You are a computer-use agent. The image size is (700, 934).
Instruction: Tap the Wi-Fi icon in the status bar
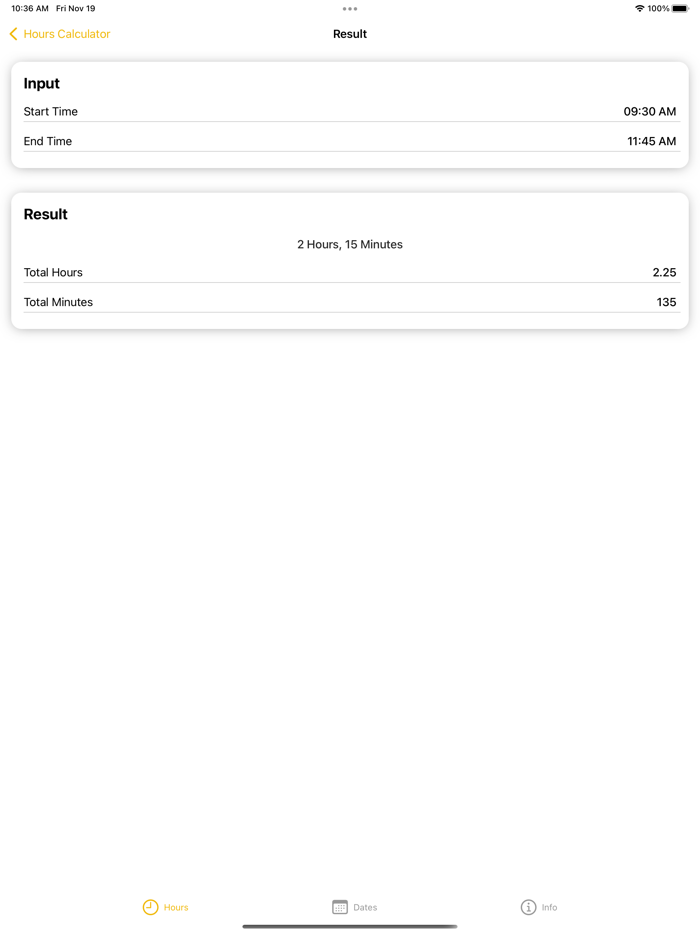click(x=637, y=8)
